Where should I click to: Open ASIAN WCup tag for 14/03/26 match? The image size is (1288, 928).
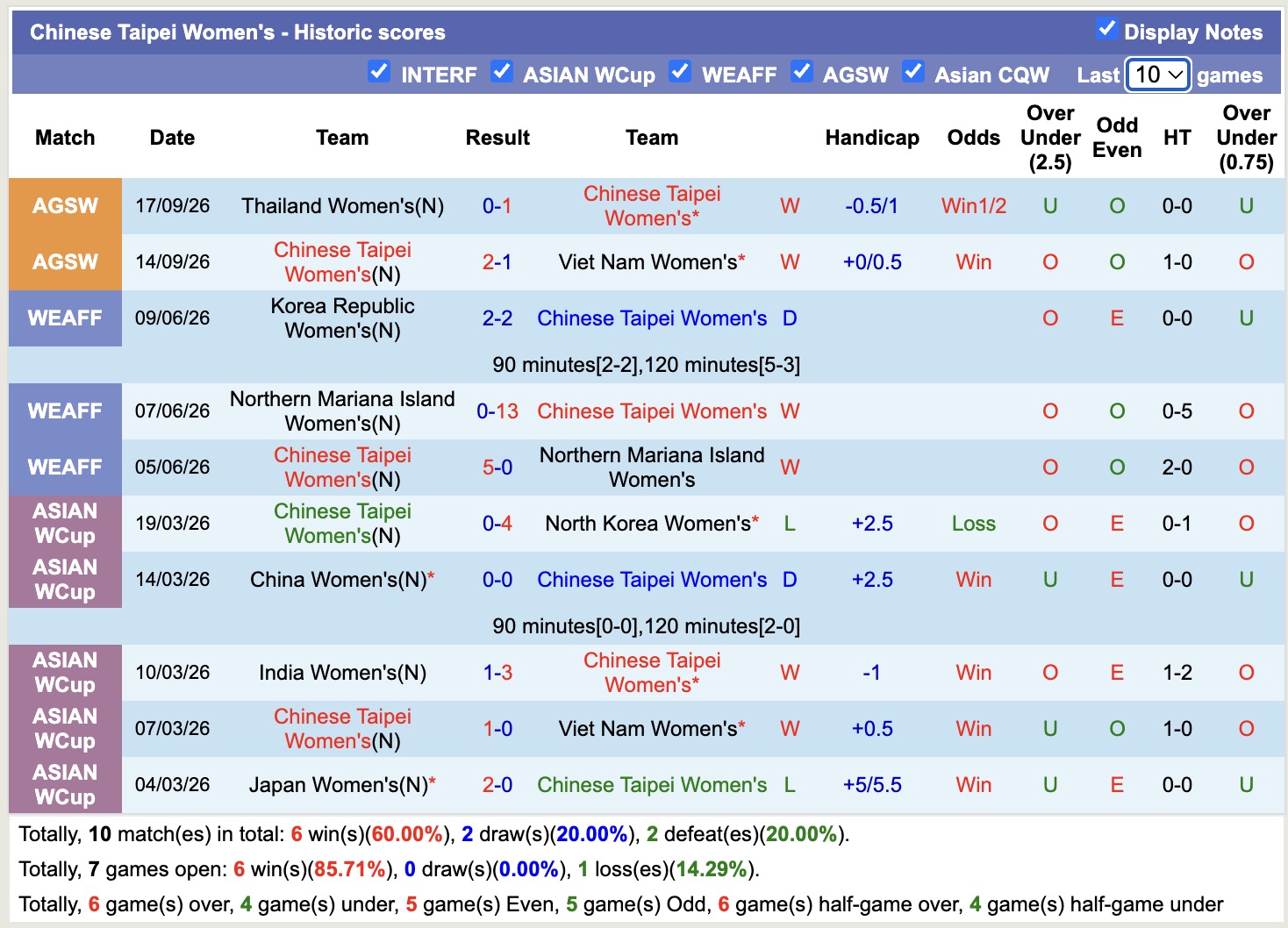(65, 580)
